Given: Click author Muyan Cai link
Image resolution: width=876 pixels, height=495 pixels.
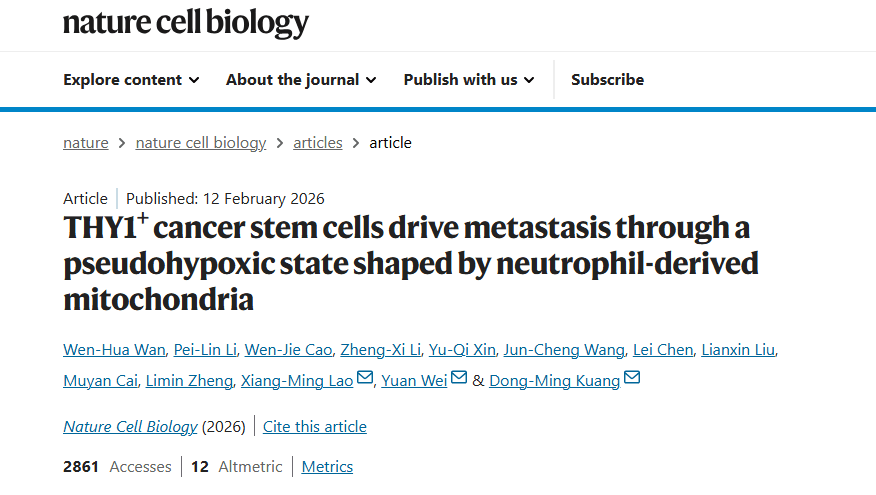Looking at the screenshot, I should click(x=99, y=381).
